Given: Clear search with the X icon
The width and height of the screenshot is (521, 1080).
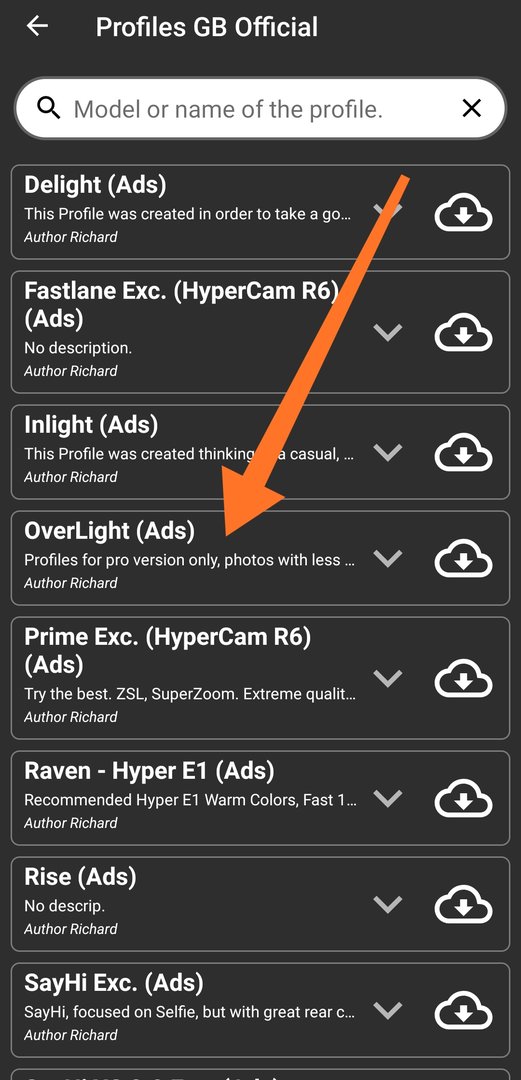Looking at the screenshot, I should pyautogui.click(x=471, y=108).
